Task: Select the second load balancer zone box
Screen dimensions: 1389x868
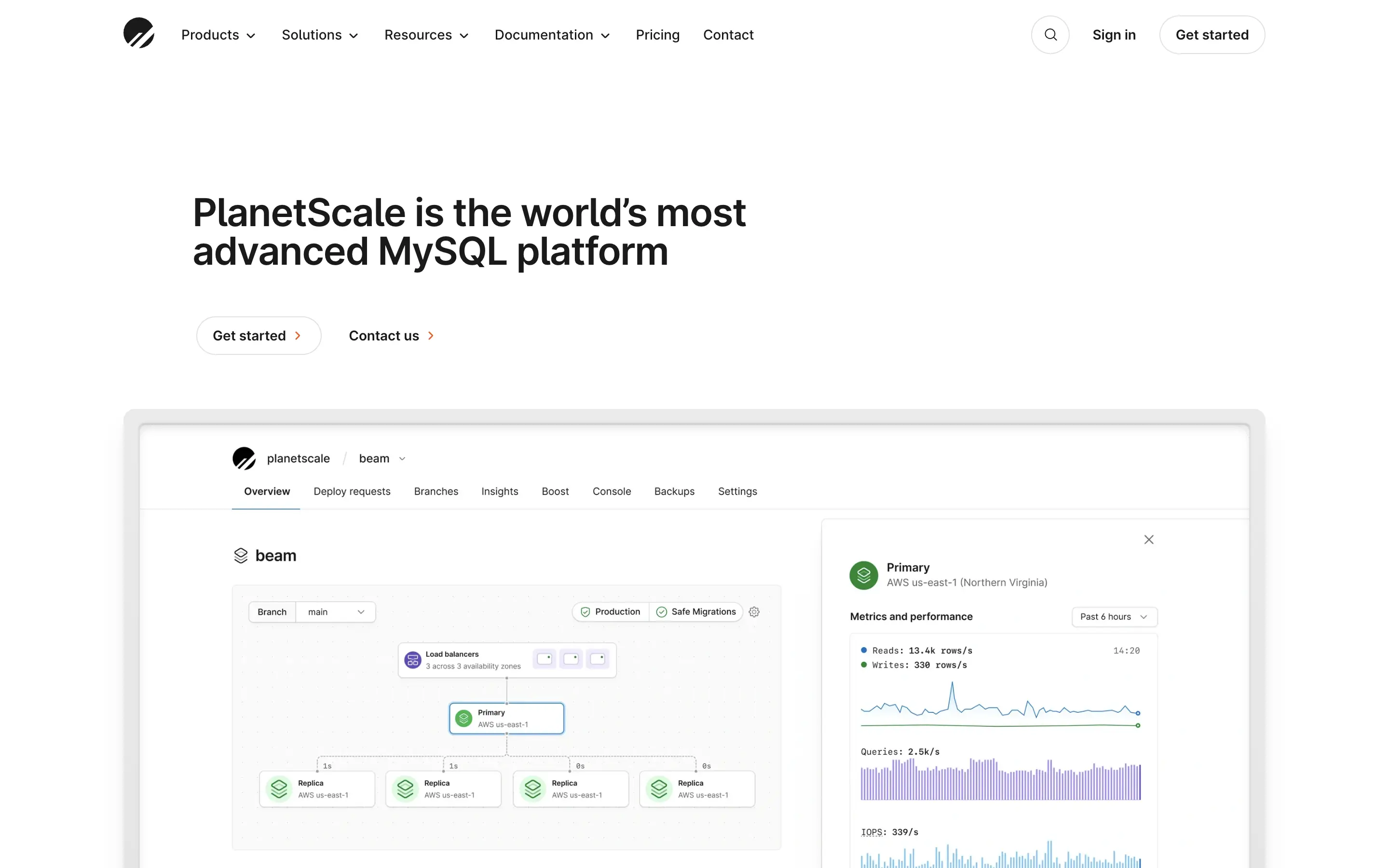Action: (571, 659)
